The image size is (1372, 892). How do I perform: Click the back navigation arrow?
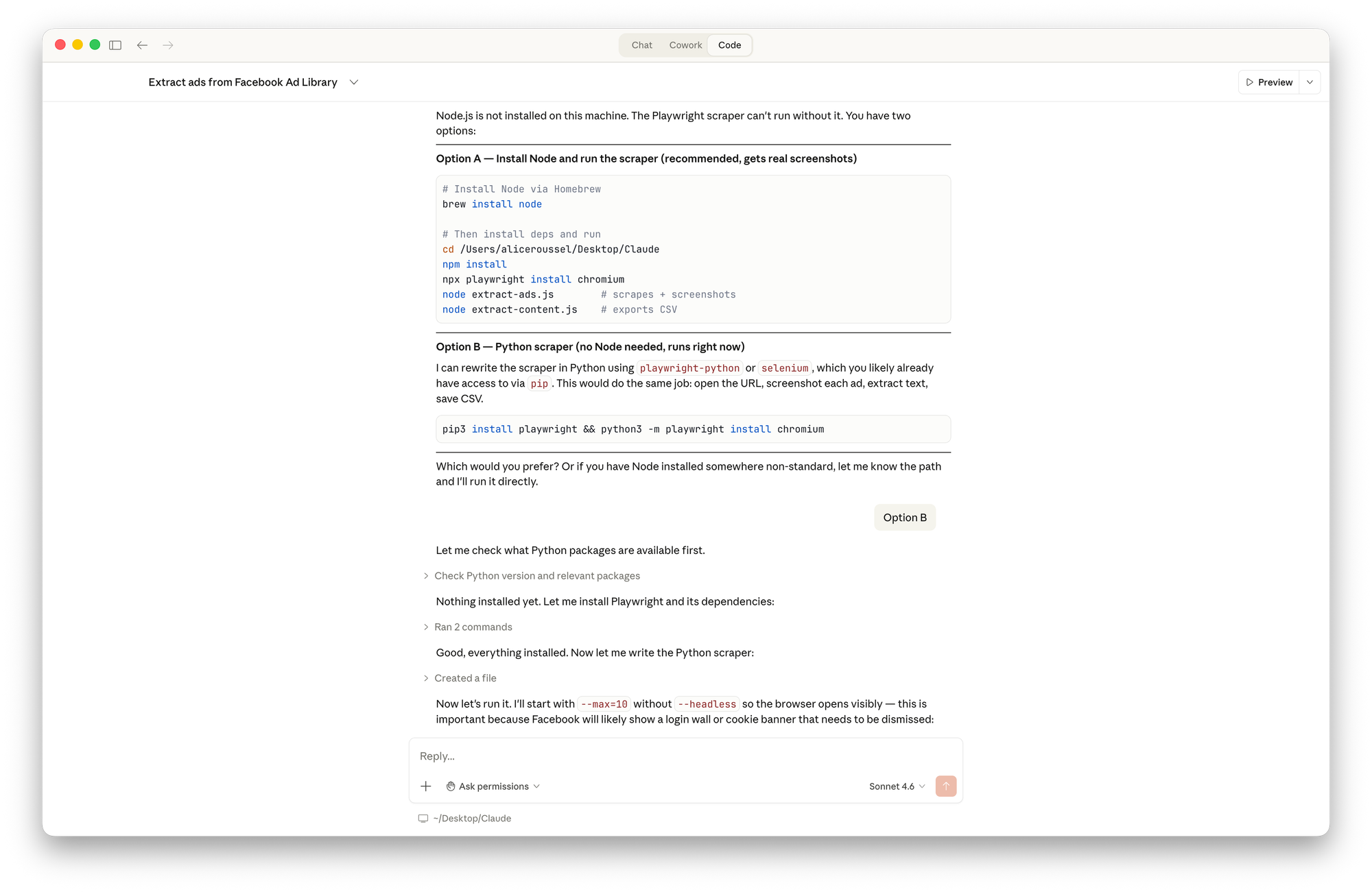(142, 45)
